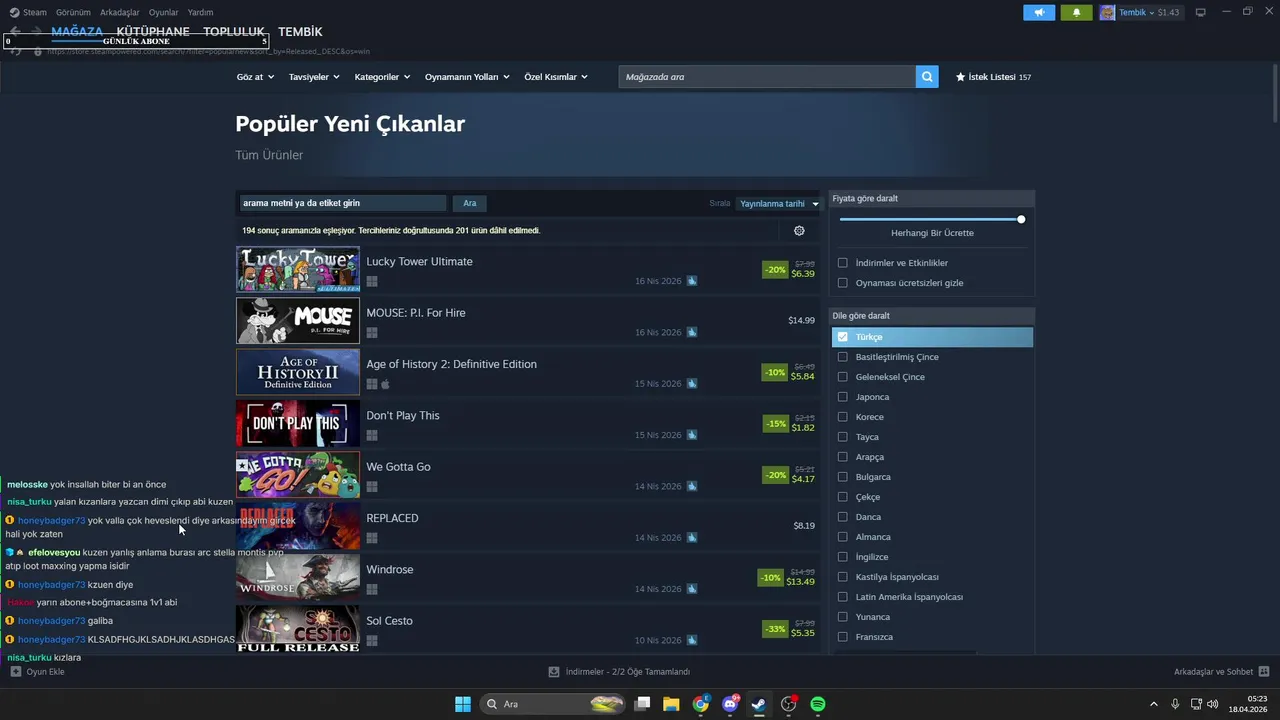Expand the Tavsiyeler dropdown
The width and height of the screenshot is (1280, 720).
314,77
